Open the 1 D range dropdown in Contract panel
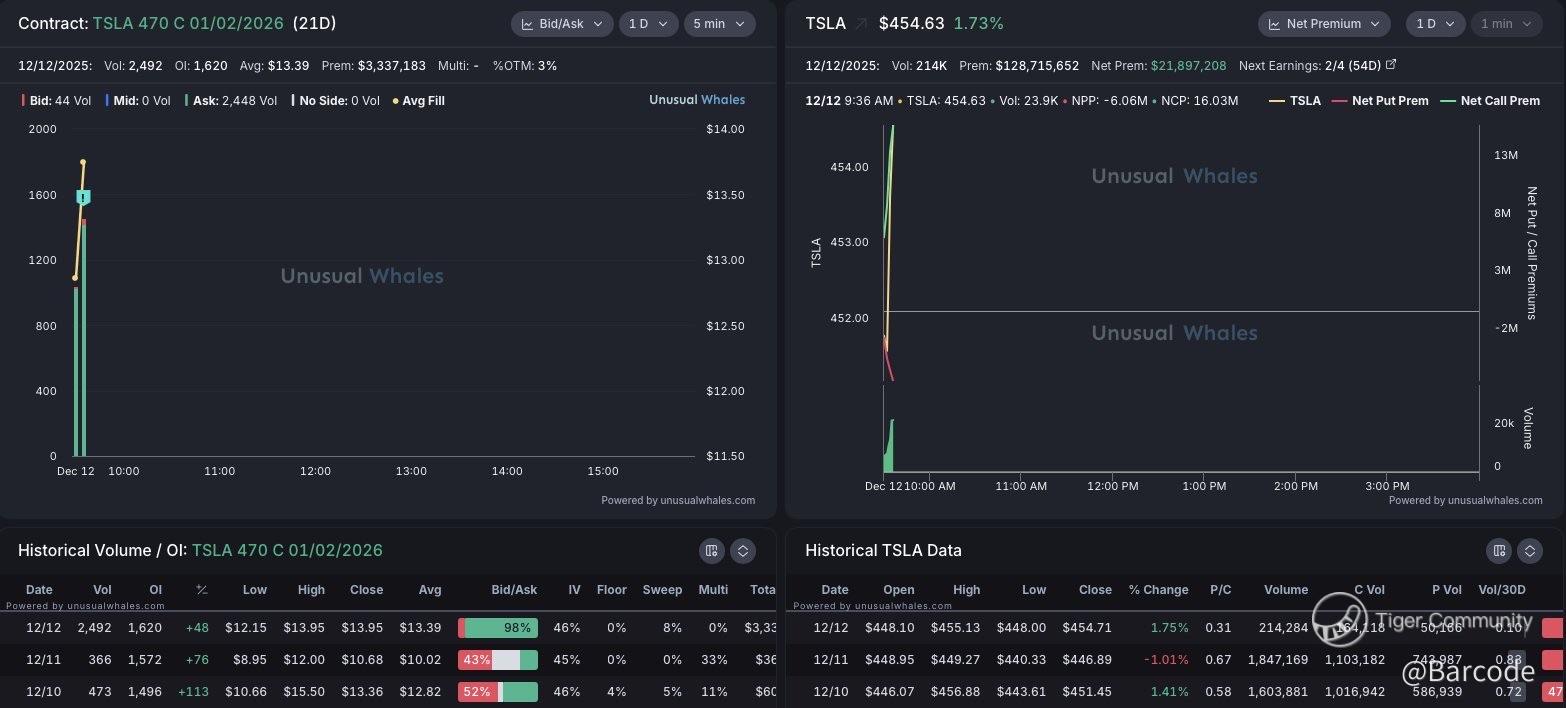 pos(648,23)
